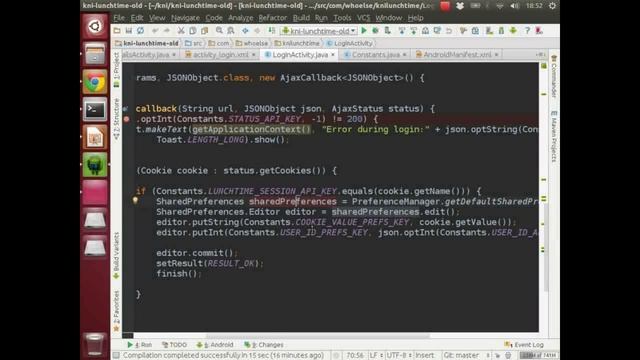
Task: Open Google Chrome from the Ubuntu launcher
Action: tap(95, 82)
